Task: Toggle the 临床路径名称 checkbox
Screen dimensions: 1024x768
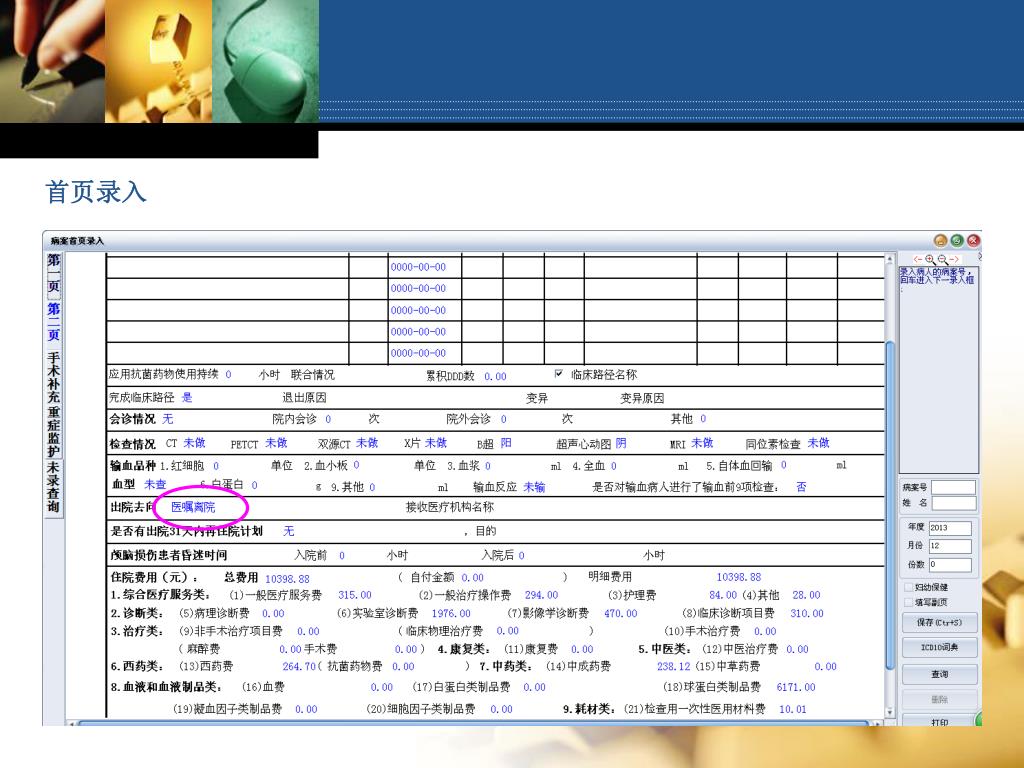Action: coord(559,375)
